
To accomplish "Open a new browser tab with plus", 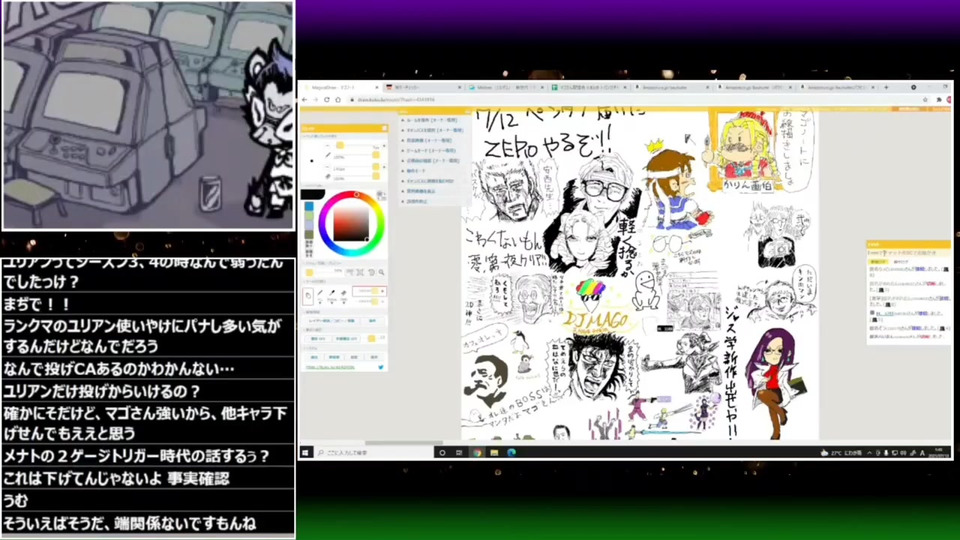I will [x=886, y=88].
